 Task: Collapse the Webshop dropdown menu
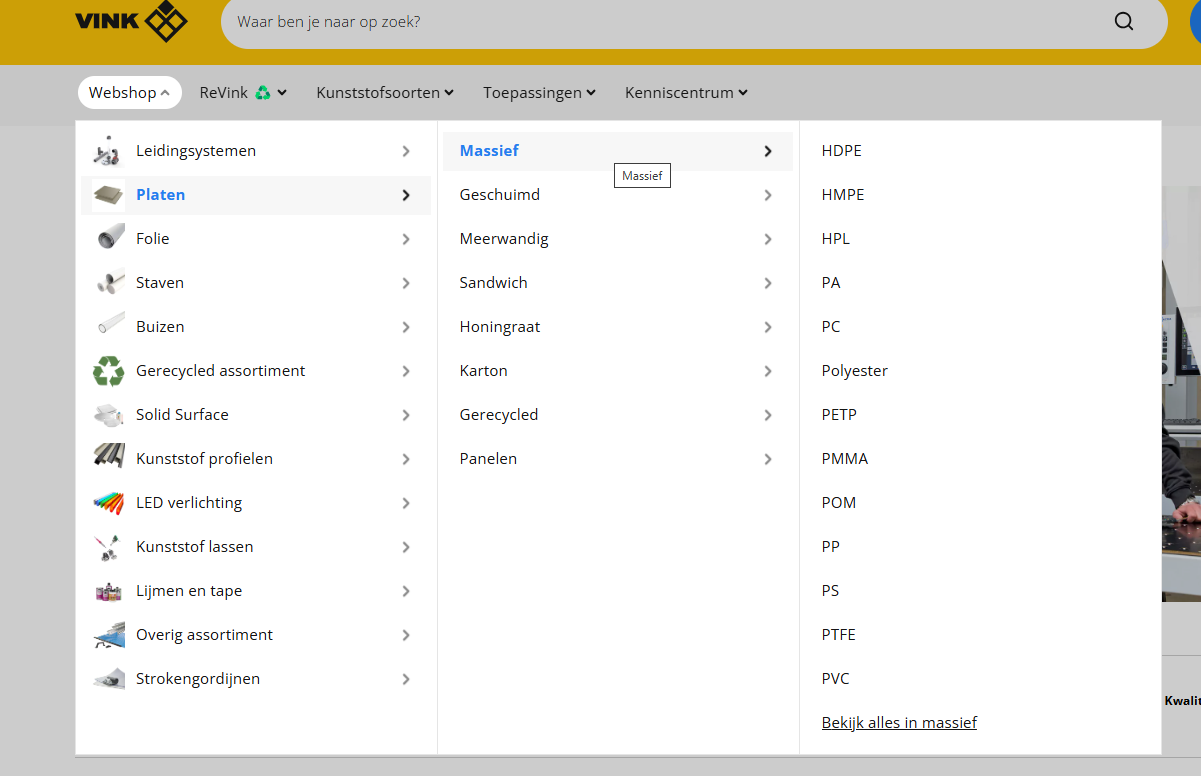129,93
